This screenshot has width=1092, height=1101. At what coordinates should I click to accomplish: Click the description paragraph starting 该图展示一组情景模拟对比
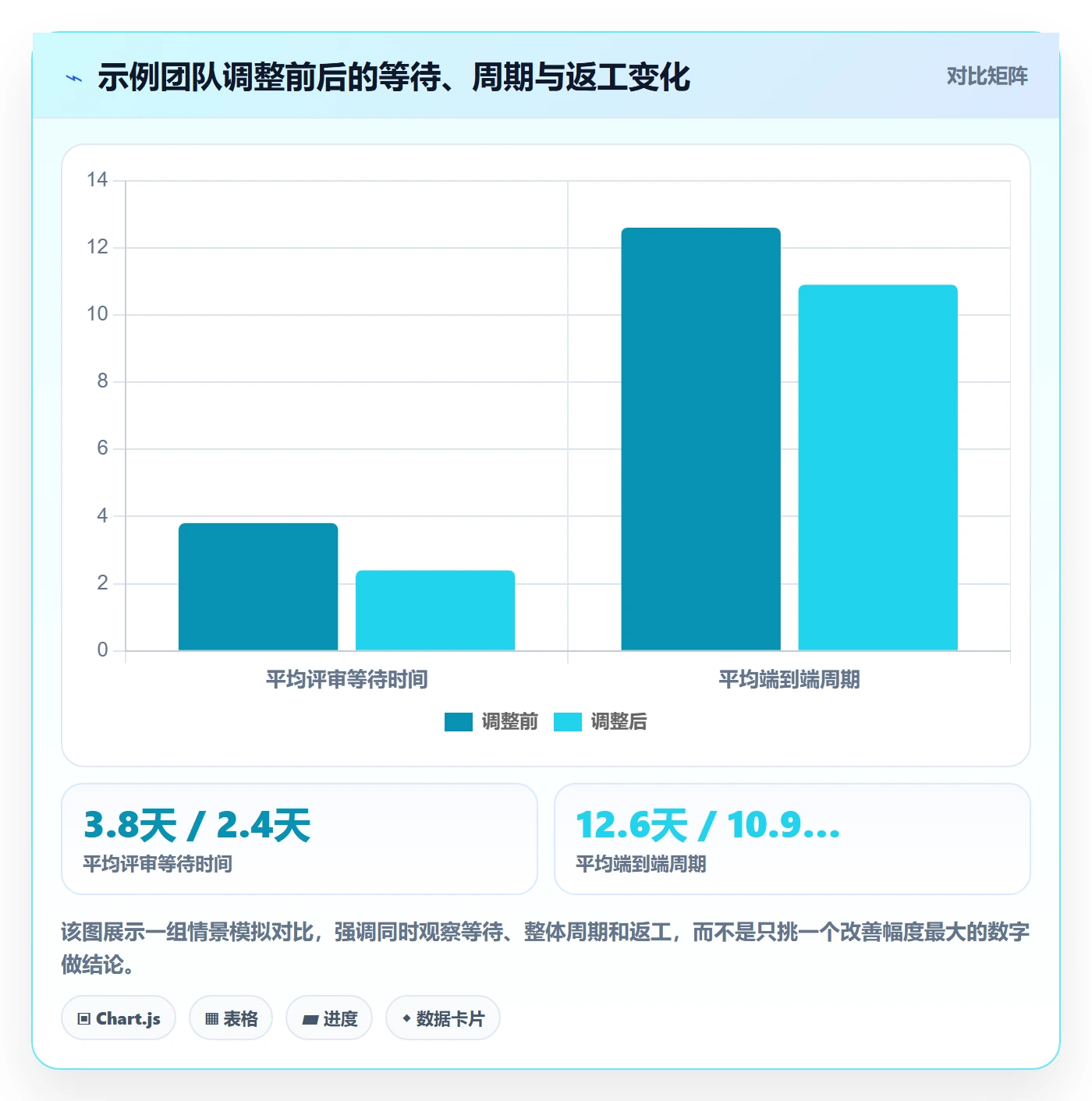pos(545,948)
